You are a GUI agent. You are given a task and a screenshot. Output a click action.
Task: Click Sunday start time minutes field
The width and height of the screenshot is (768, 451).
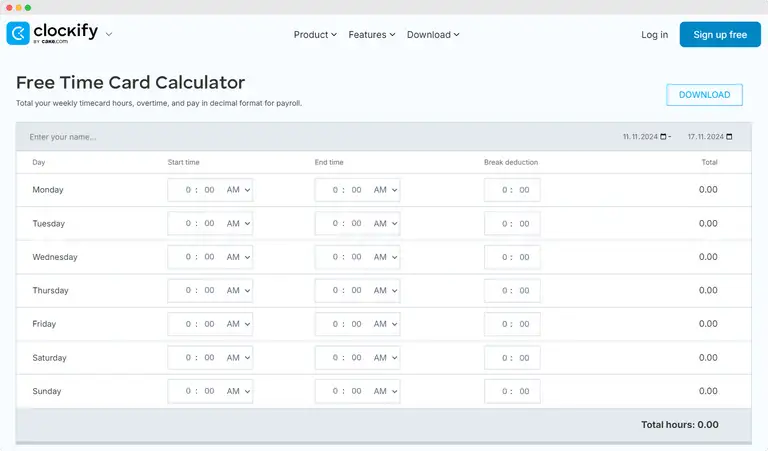pos(209,391)
